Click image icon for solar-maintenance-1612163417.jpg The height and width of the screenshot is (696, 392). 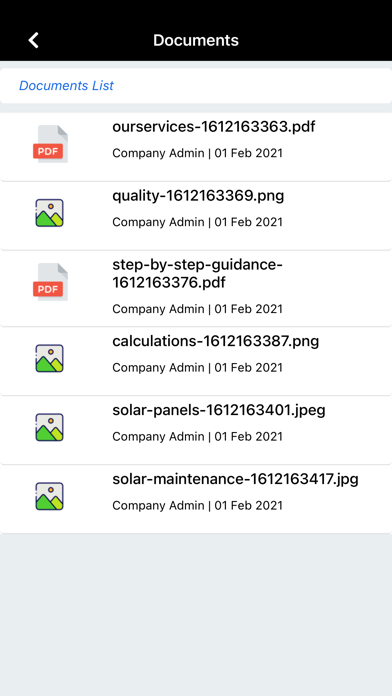click(49, 496)
